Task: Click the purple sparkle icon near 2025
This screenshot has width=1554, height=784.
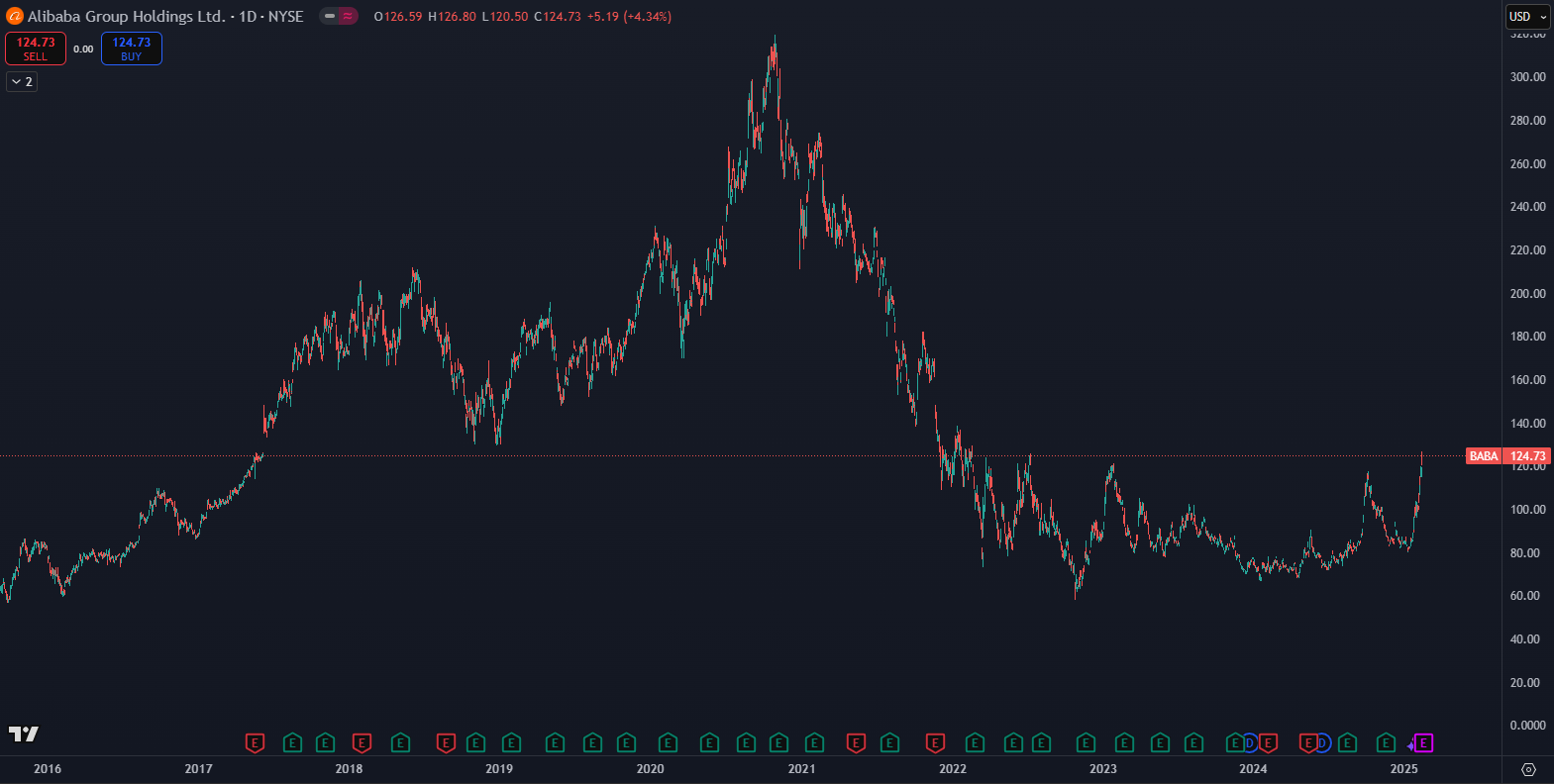Action: tap(1411, 745)
